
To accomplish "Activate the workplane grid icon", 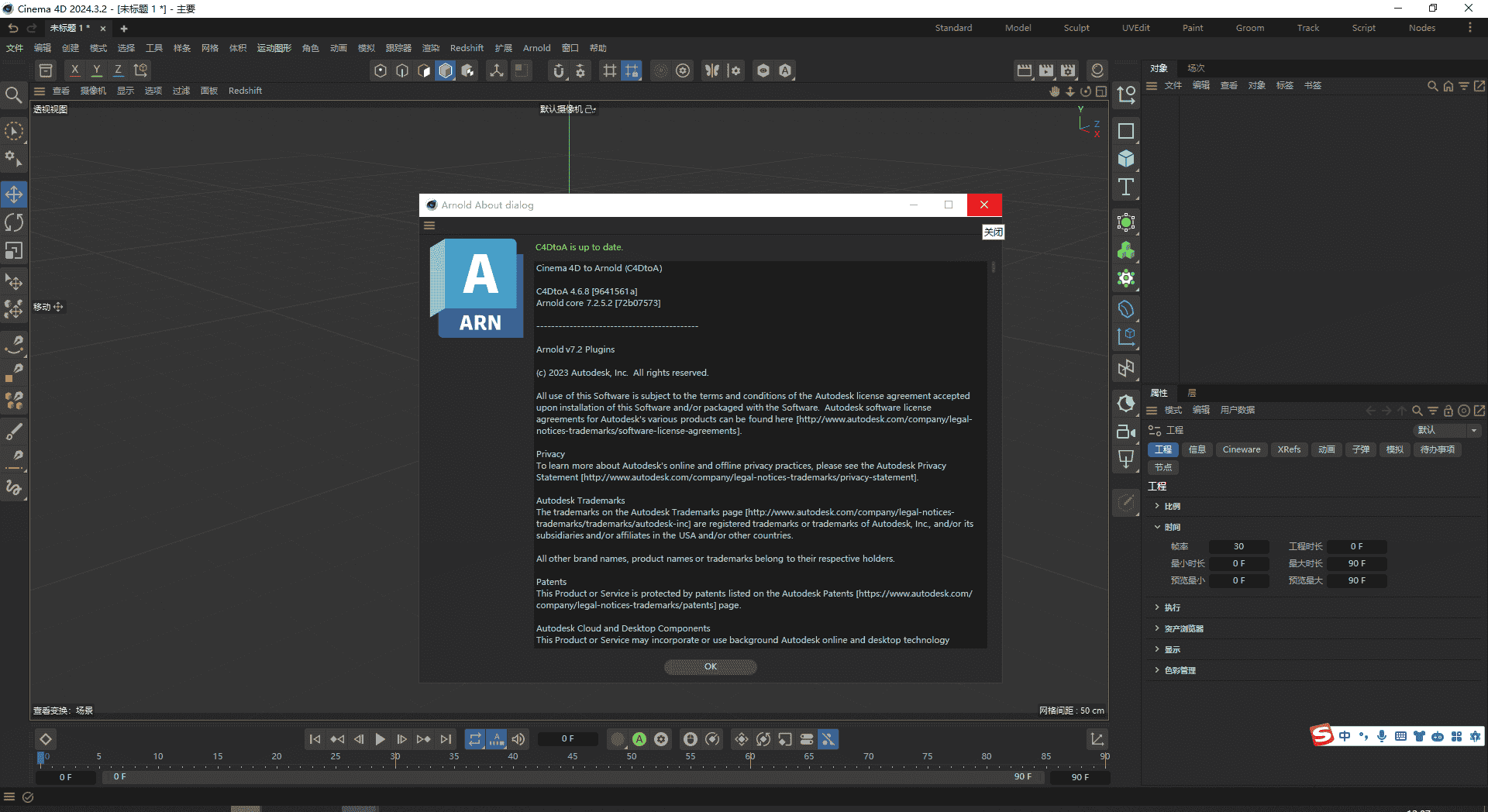I will pos(609,70).
